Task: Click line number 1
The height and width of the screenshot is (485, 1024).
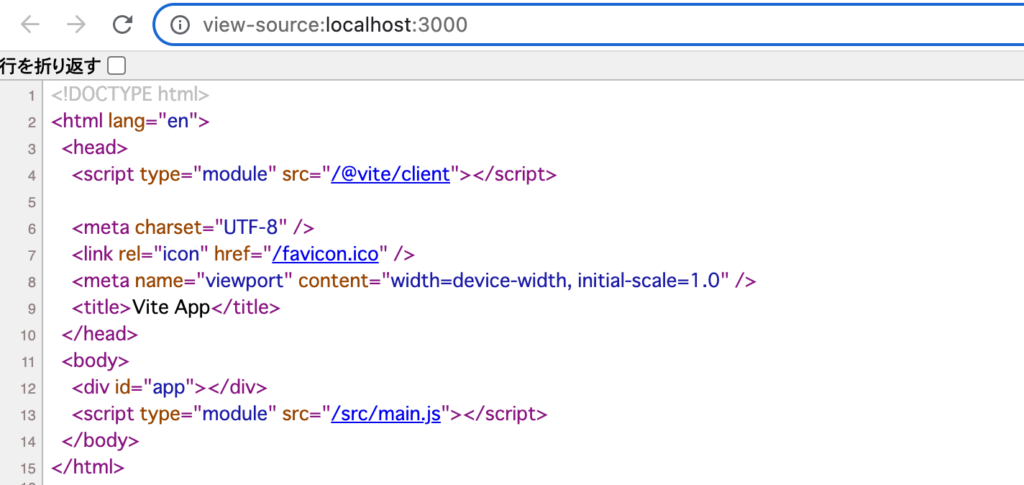Action: pos(31,95)
